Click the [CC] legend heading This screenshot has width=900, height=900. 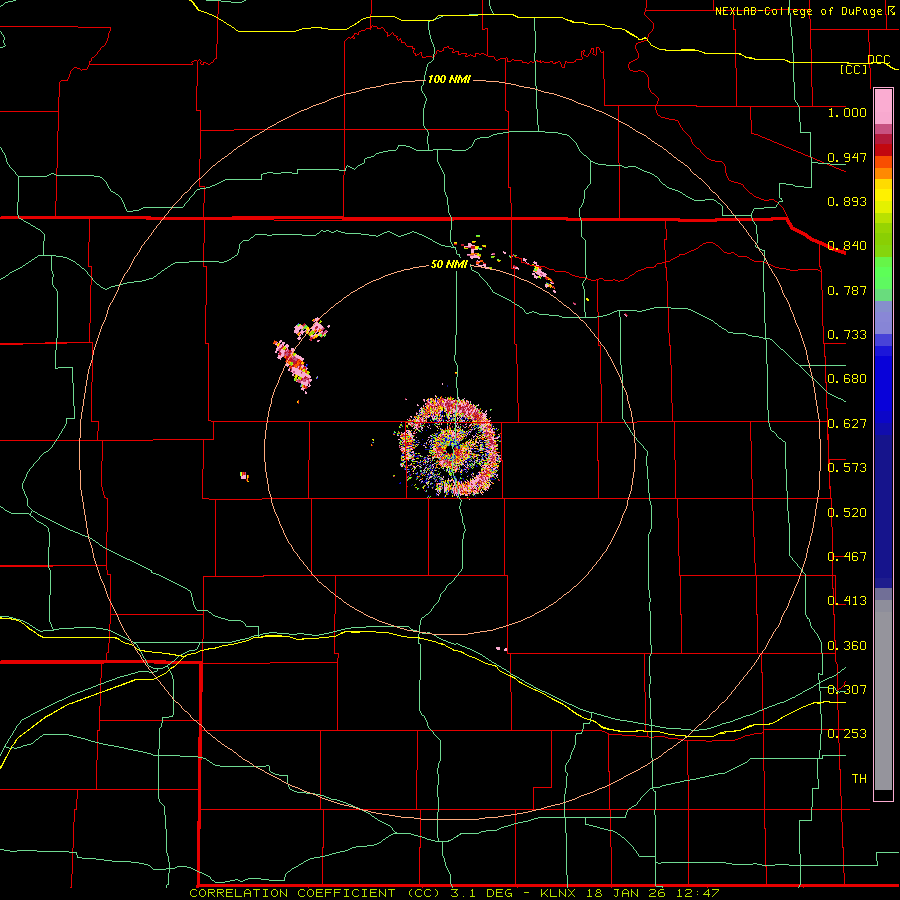pyautogui.click(x=854, y=69)
